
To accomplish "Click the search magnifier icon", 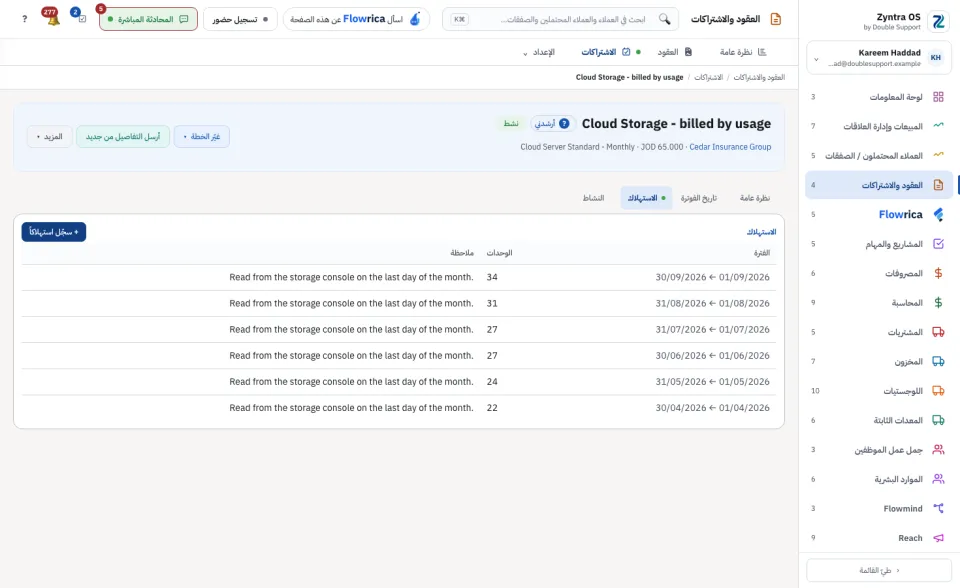I will [x=664, y=19].
